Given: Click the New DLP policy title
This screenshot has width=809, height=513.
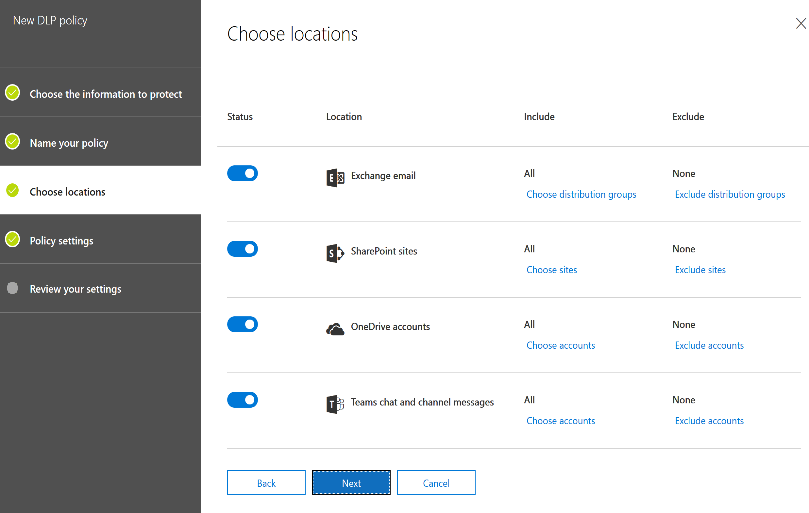Looking at the screenshot, I should [x=50, y=21].
